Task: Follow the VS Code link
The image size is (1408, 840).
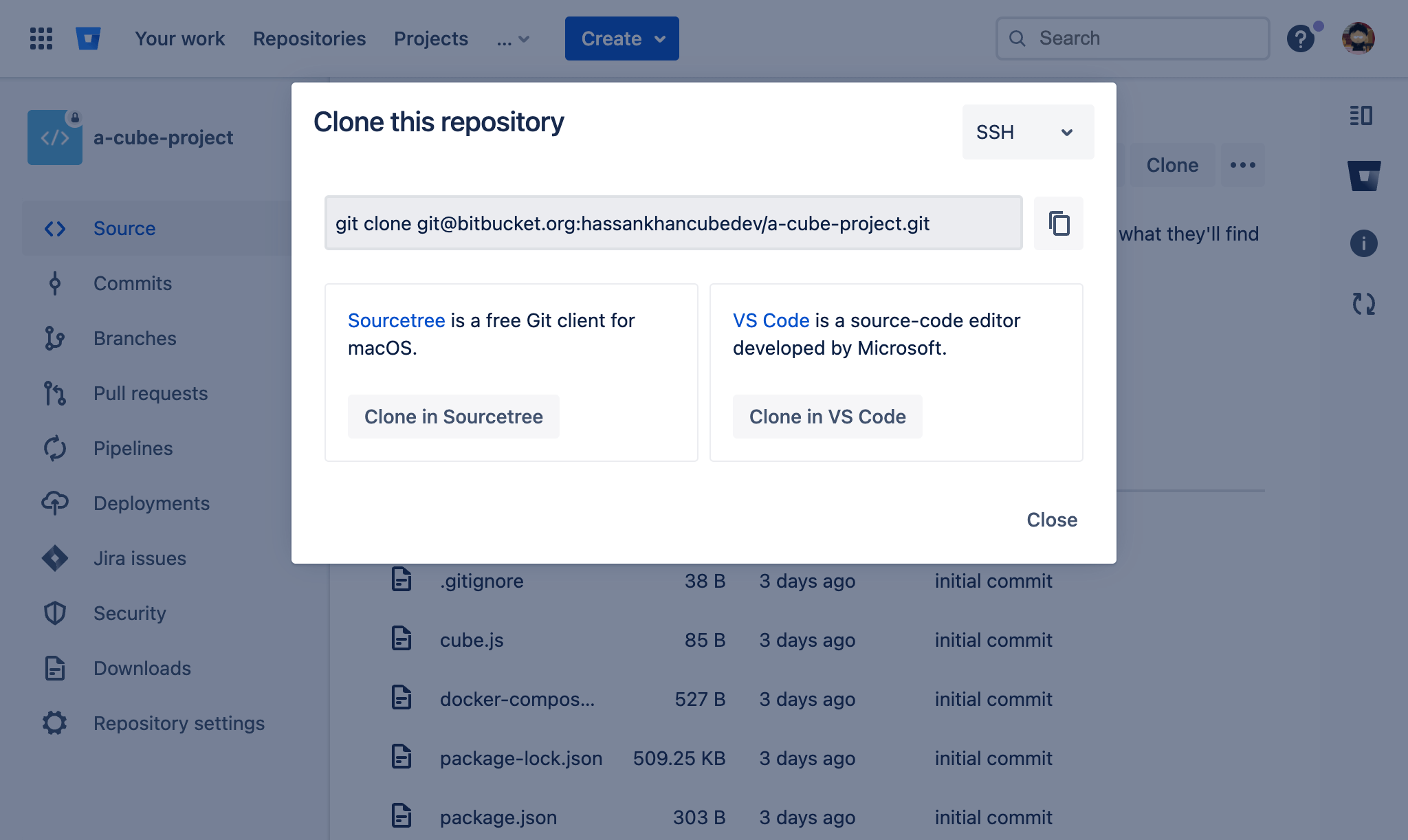Action: pyautogui.click(x=771, y=320)
